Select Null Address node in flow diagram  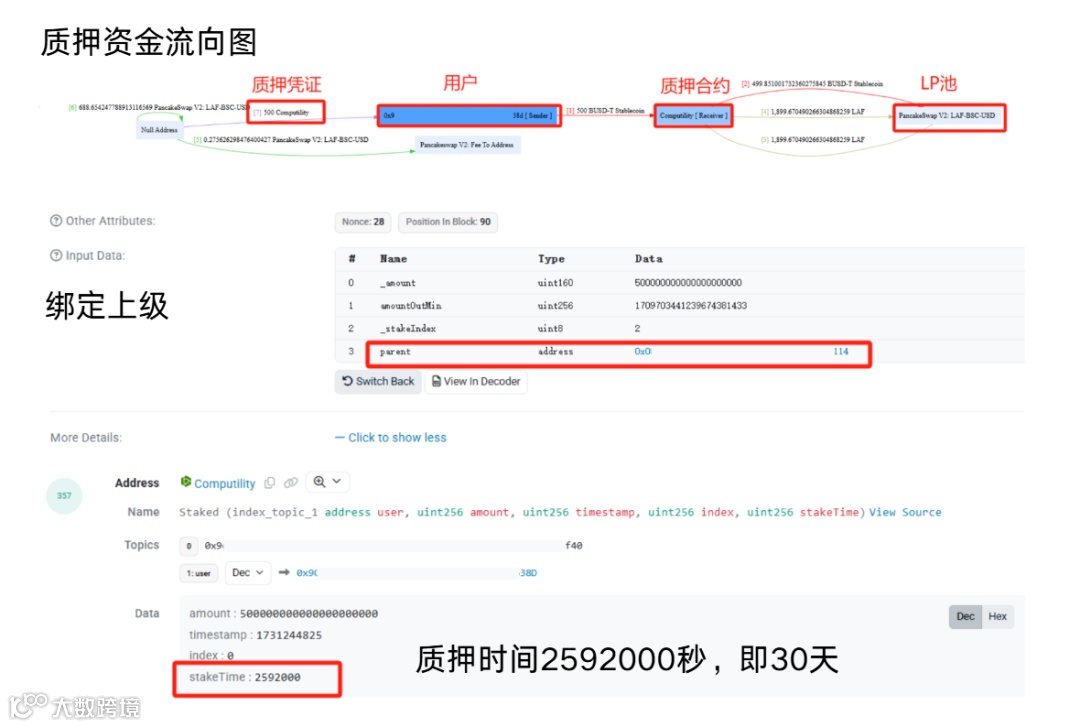159,130
